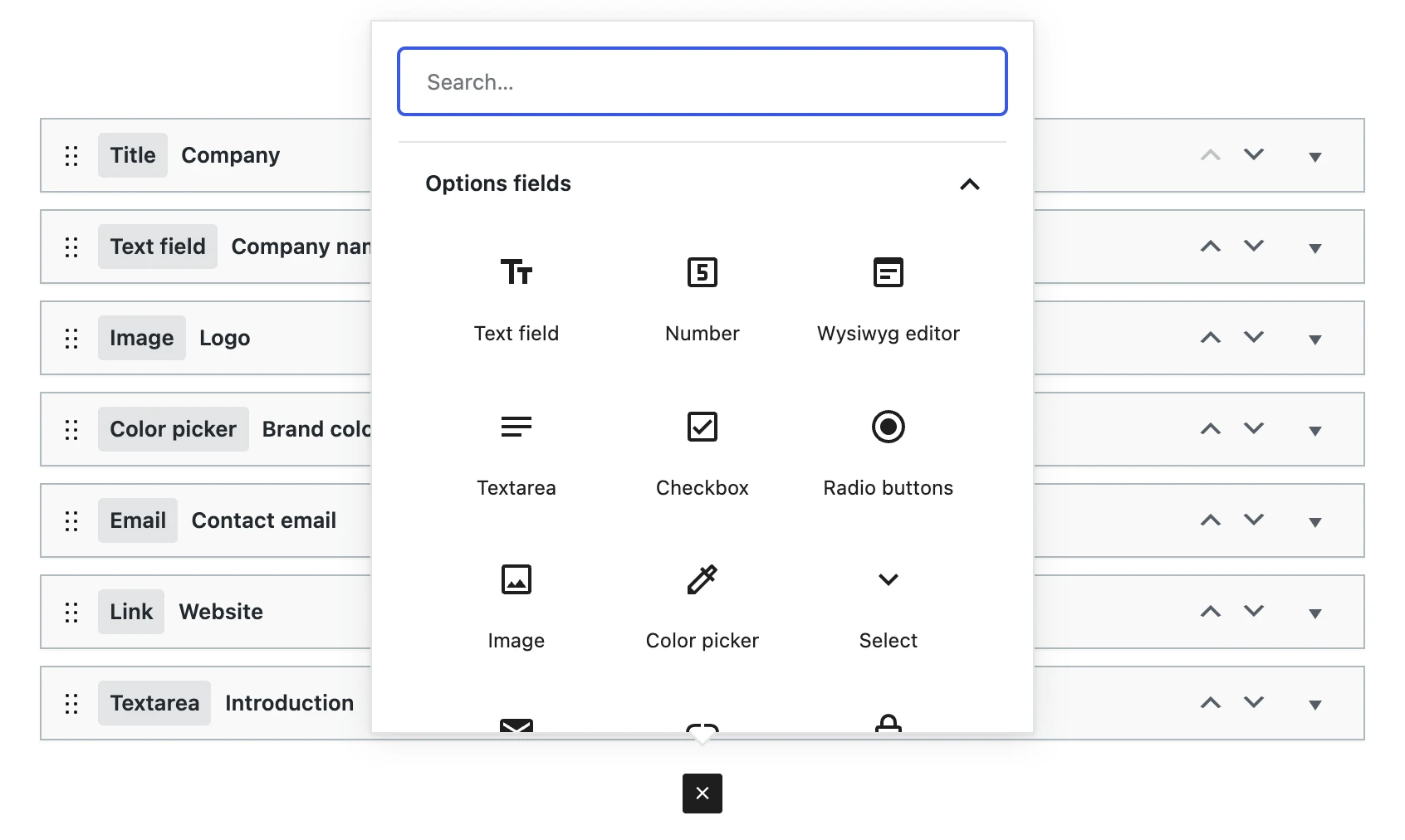Screen dimensions: 1405x840
Task: Expand the Email row settings triangle
Action: point(1315,522)
